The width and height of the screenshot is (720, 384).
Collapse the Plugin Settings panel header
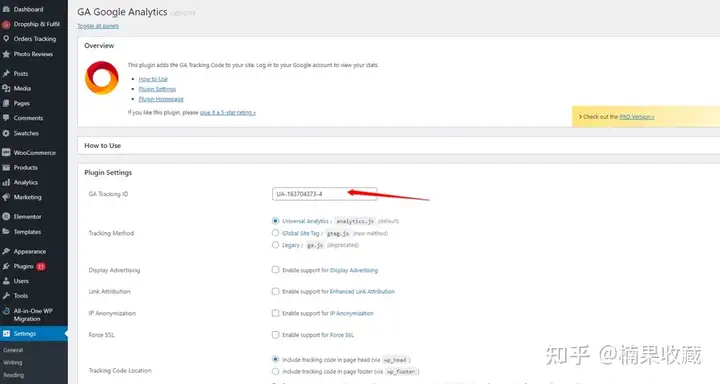[x=399, y=172]
